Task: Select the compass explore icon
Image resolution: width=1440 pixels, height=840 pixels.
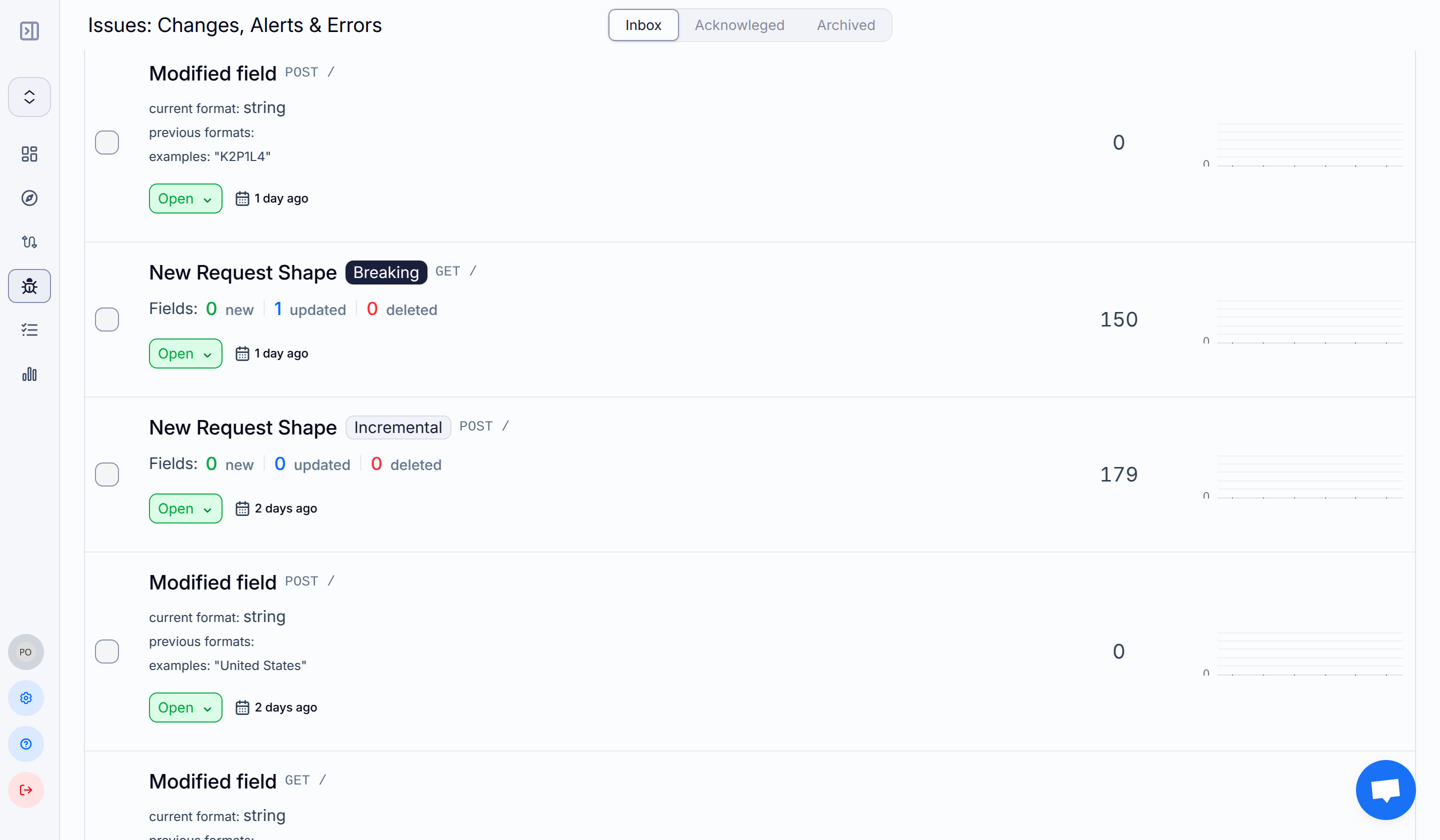Action: tap(29, 197)
